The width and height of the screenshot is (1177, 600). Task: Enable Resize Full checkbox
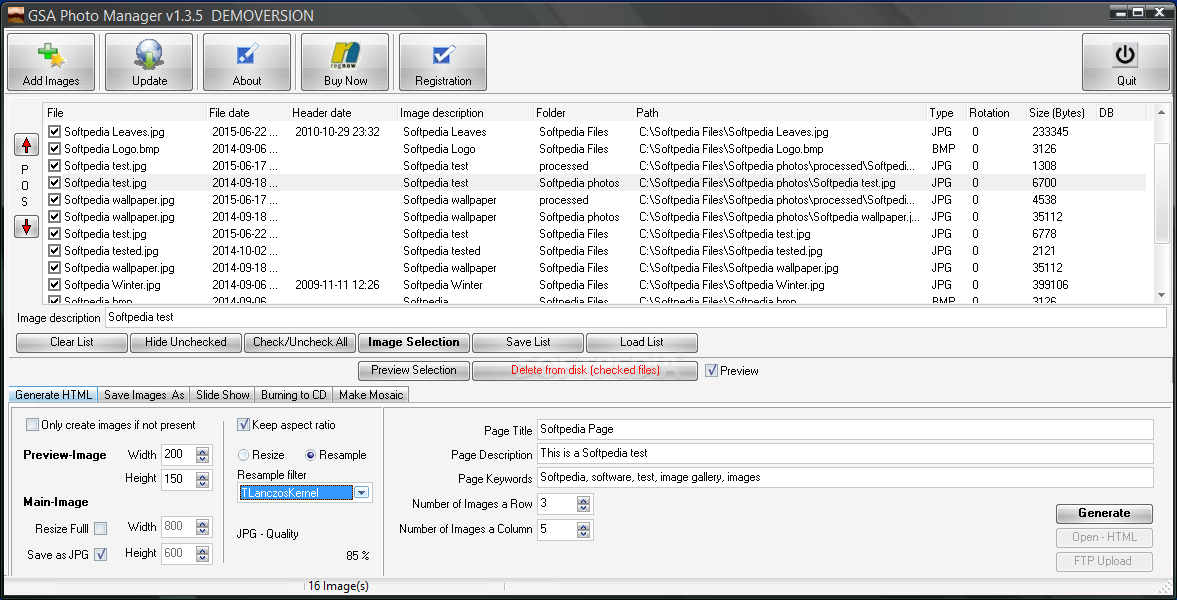101,529
